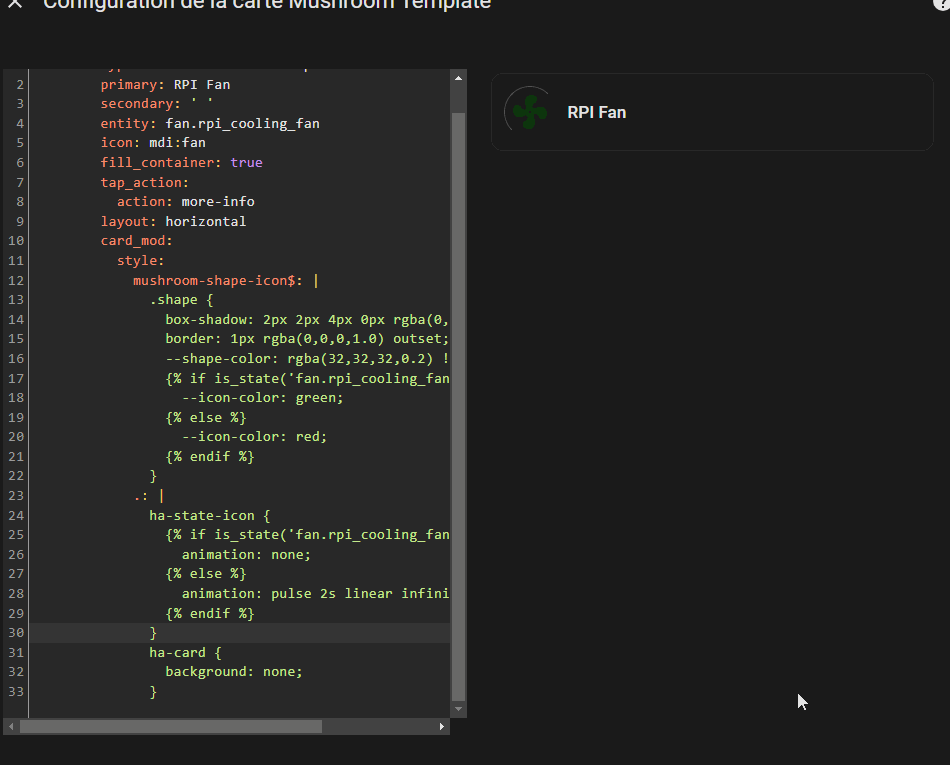Screen dimensions: 950x765
Task: Click 'animation: none;' line
Action: click(246, 554)
